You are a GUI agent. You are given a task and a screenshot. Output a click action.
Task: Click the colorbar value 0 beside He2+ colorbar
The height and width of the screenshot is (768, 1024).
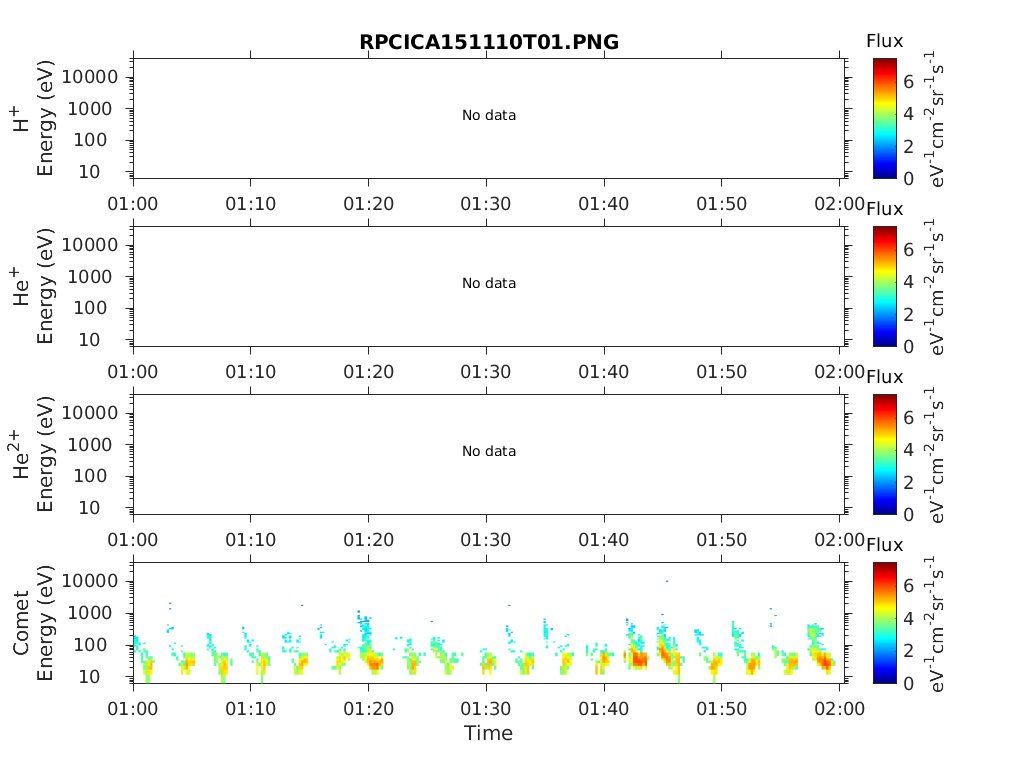tap(908, 515)
